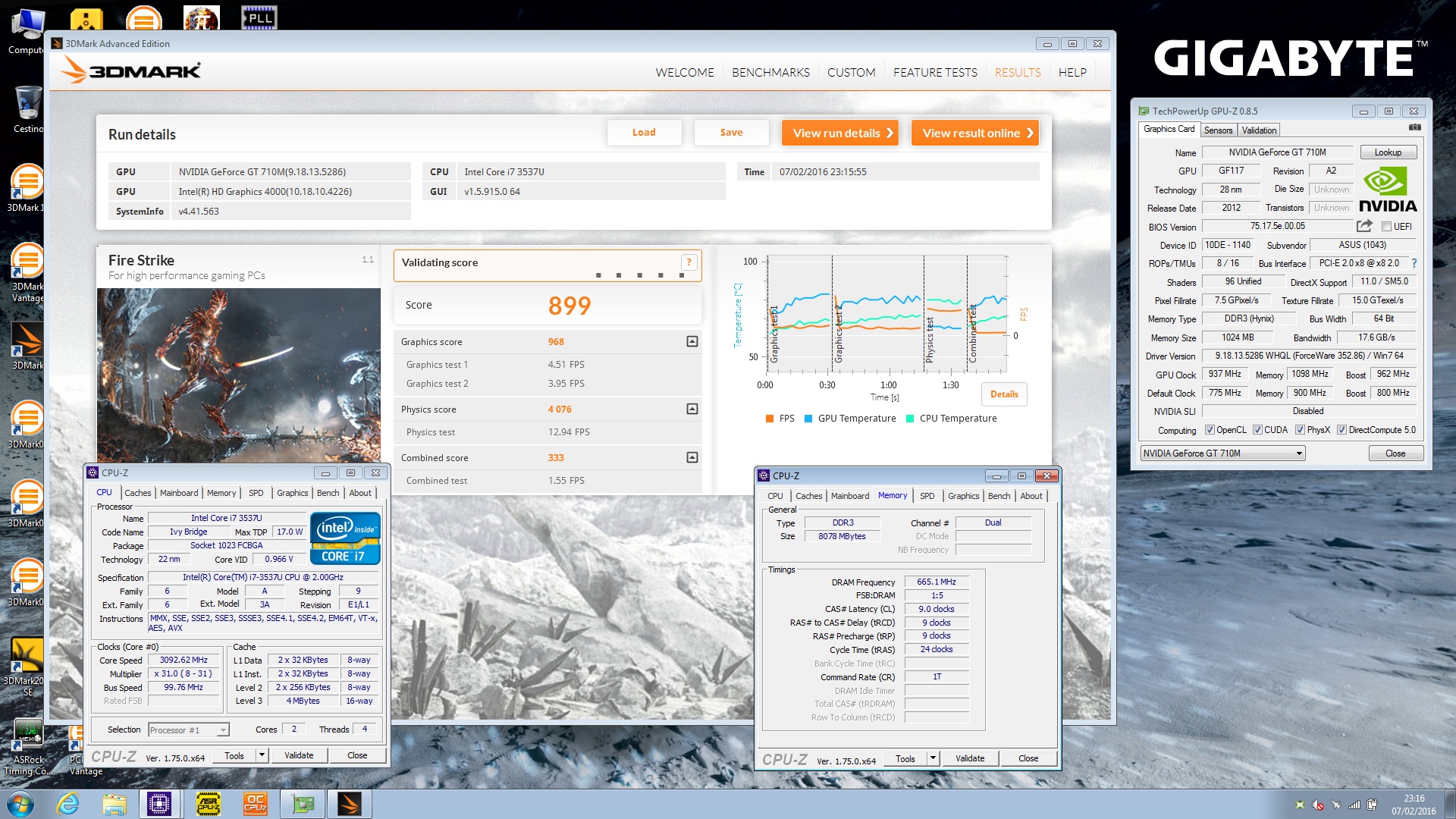The width and height of the screenshot is (1456, 819).
Task: Click the NVIDIA logo in GPU-Z
Action: (1388, 190)
